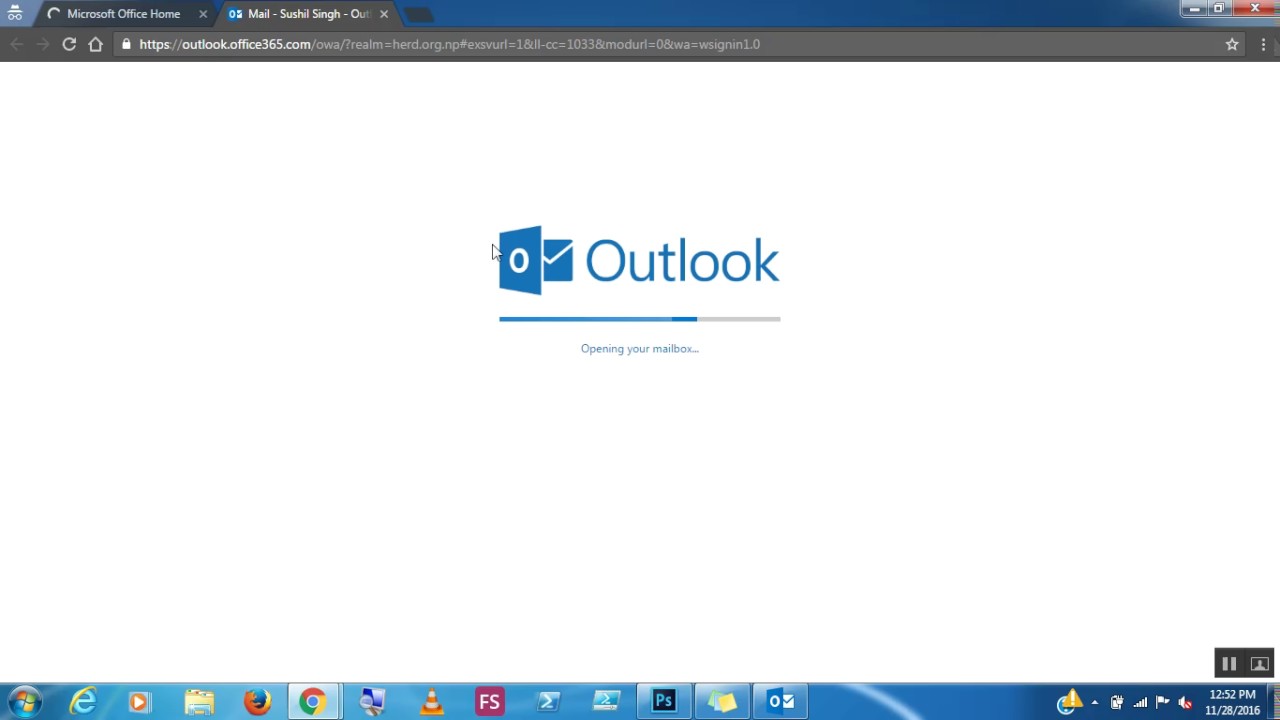The height and width of the screenshot is (720, 1280).
Task: Open the clock showing 12:52 PM
Action: pyautogui.click(x=1232, y=702)
